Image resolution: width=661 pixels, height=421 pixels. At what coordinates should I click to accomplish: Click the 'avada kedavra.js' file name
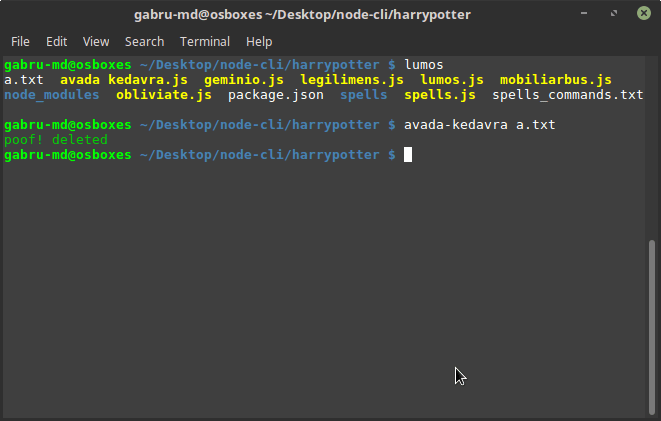pyautogui.click(x=124, y=80)
